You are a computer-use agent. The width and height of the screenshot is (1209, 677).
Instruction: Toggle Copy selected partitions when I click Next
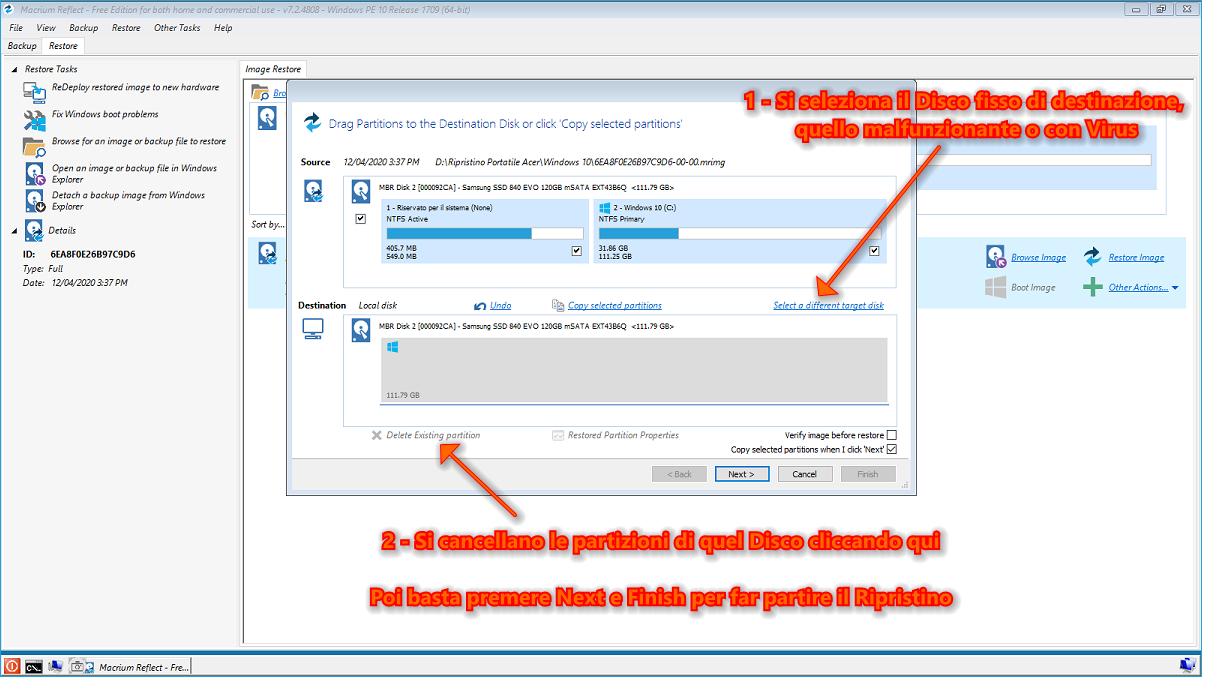click(892, 450)
